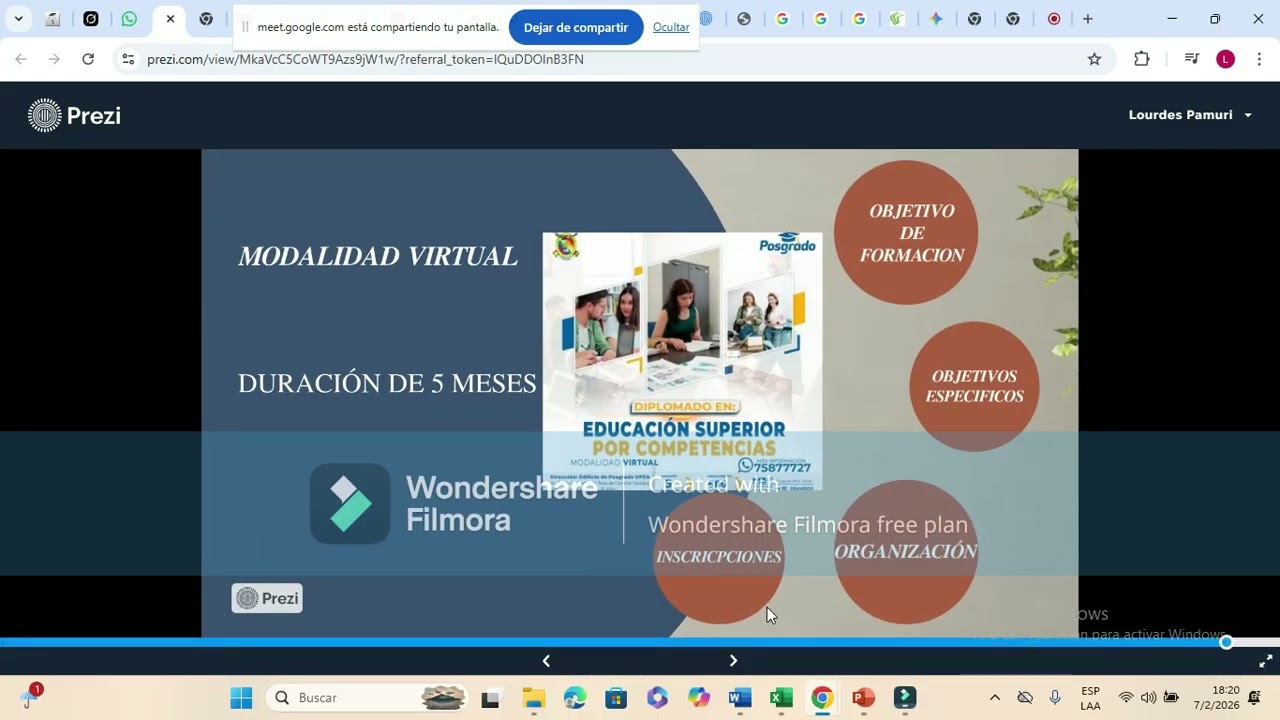This screenshot has width=1280, height=720.
Task: Open a new browser tab
Action: (x=1088, y=19)
